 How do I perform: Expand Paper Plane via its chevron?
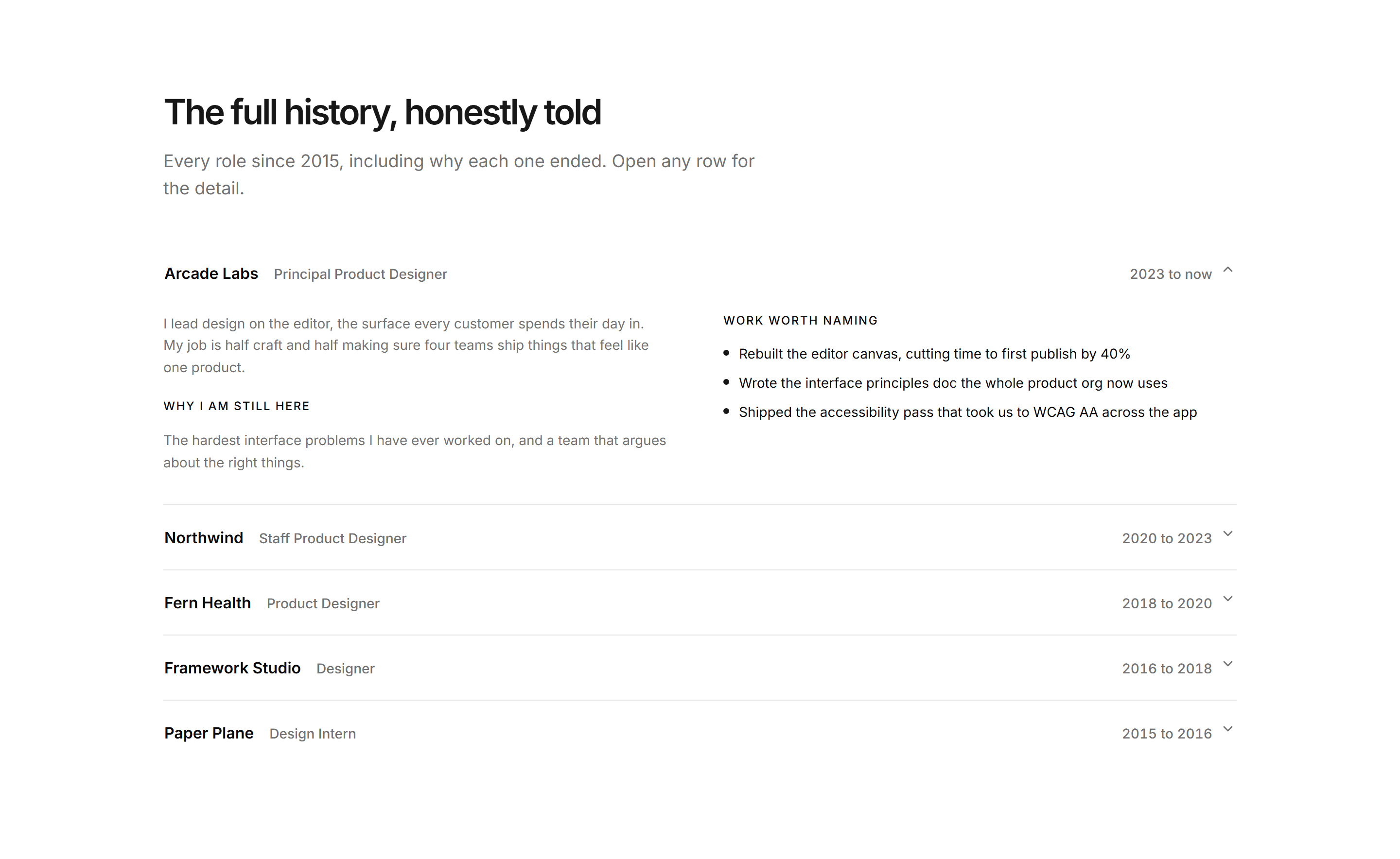coord(1228,729)
